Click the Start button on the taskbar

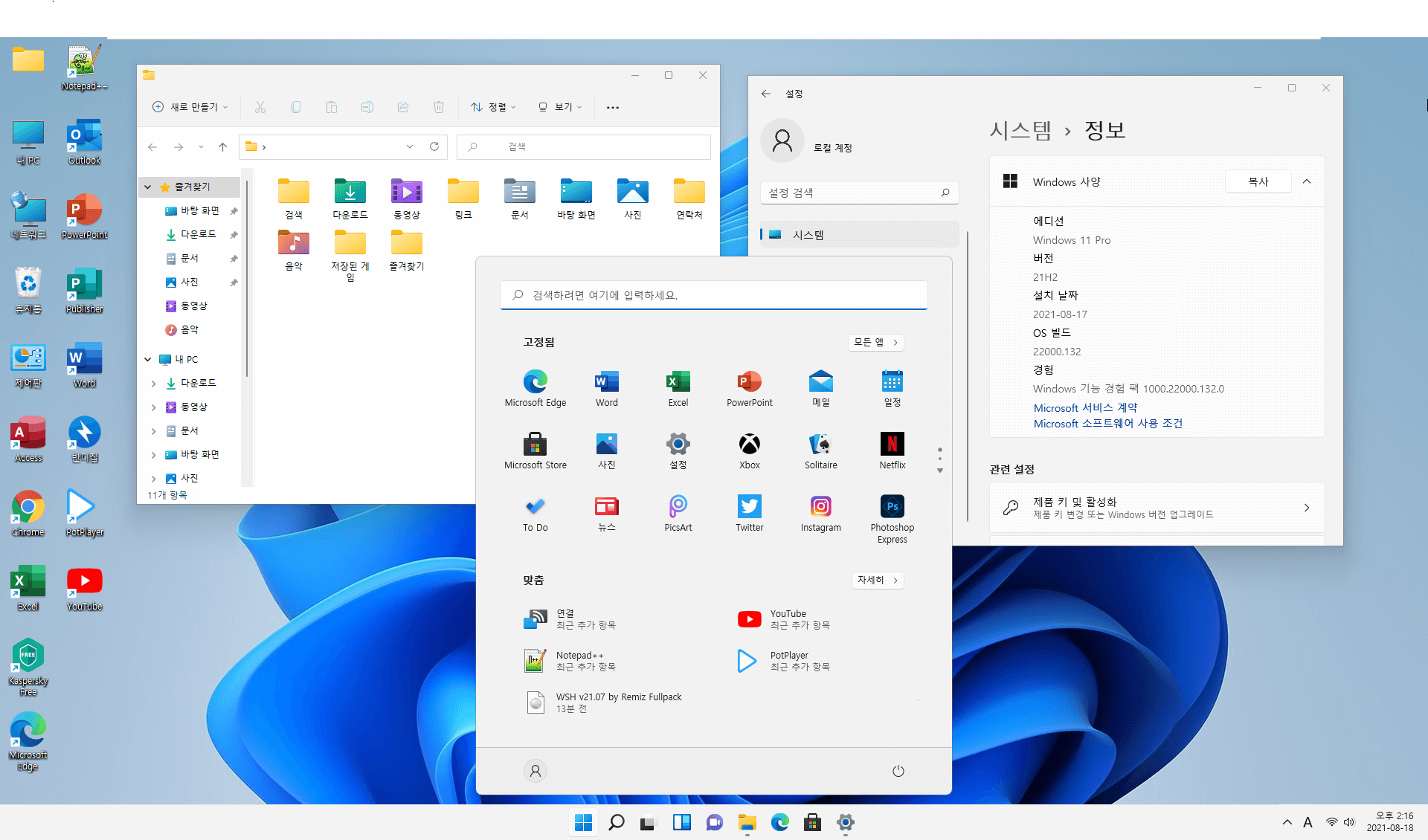pos(584,822)
